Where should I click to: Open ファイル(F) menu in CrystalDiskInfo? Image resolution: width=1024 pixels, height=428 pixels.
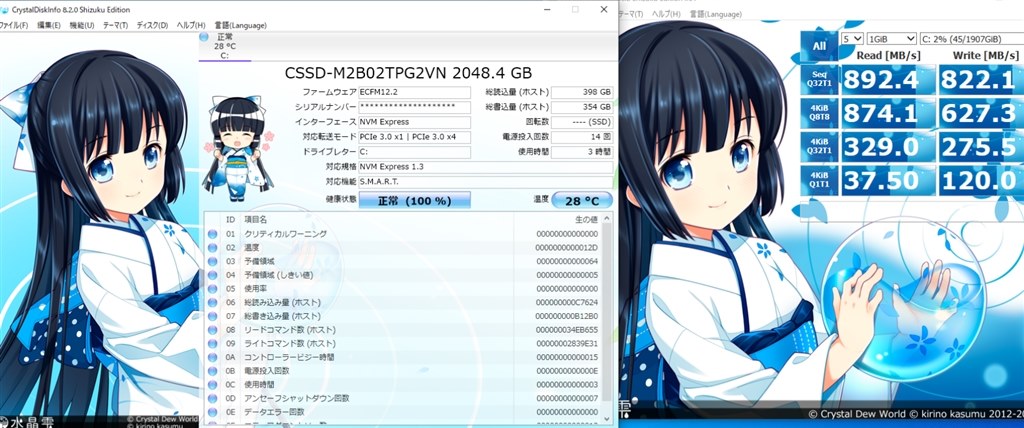(13, 25)
